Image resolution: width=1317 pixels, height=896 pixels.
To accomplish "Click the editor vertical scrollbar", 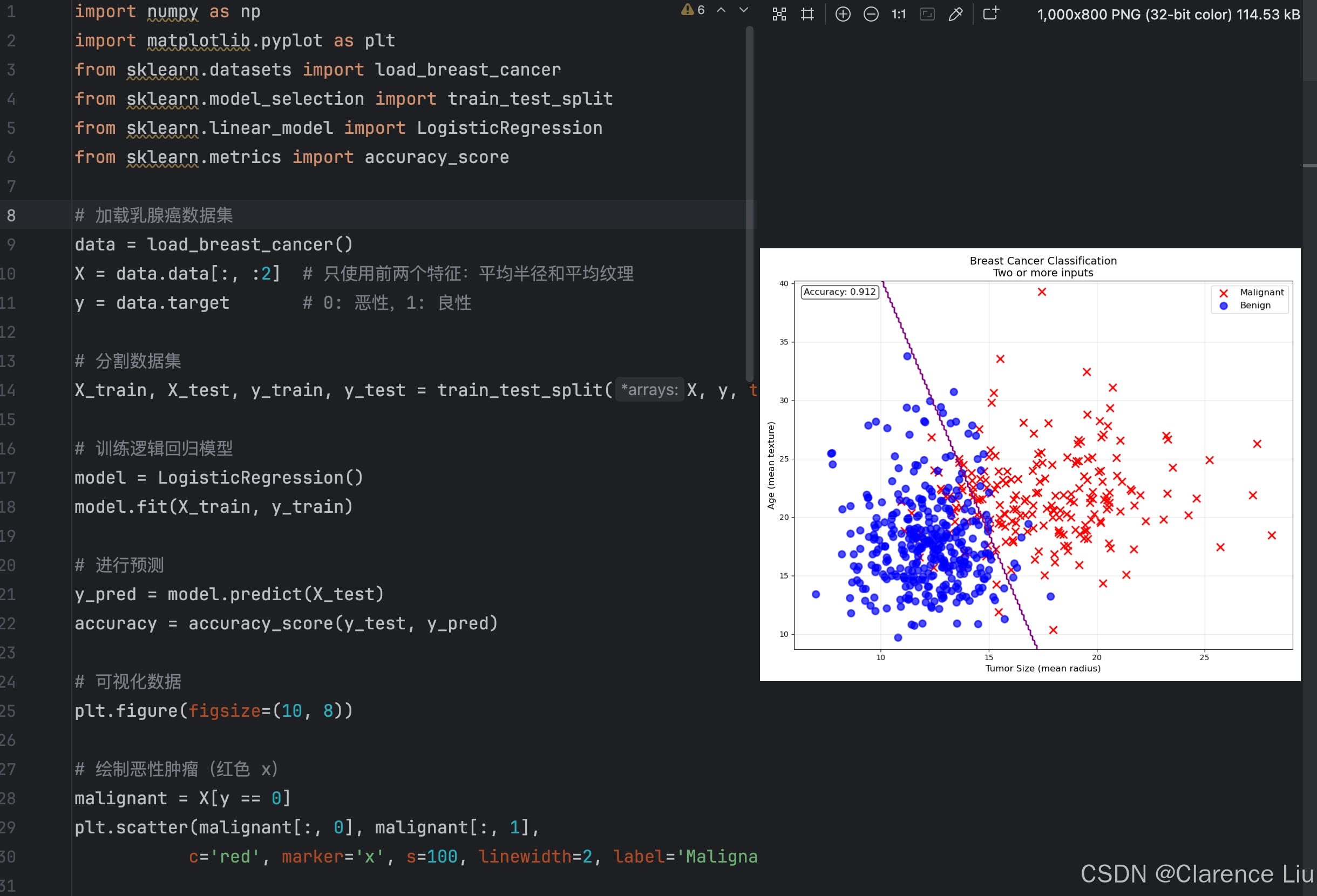I will click(x=749, y=204).
